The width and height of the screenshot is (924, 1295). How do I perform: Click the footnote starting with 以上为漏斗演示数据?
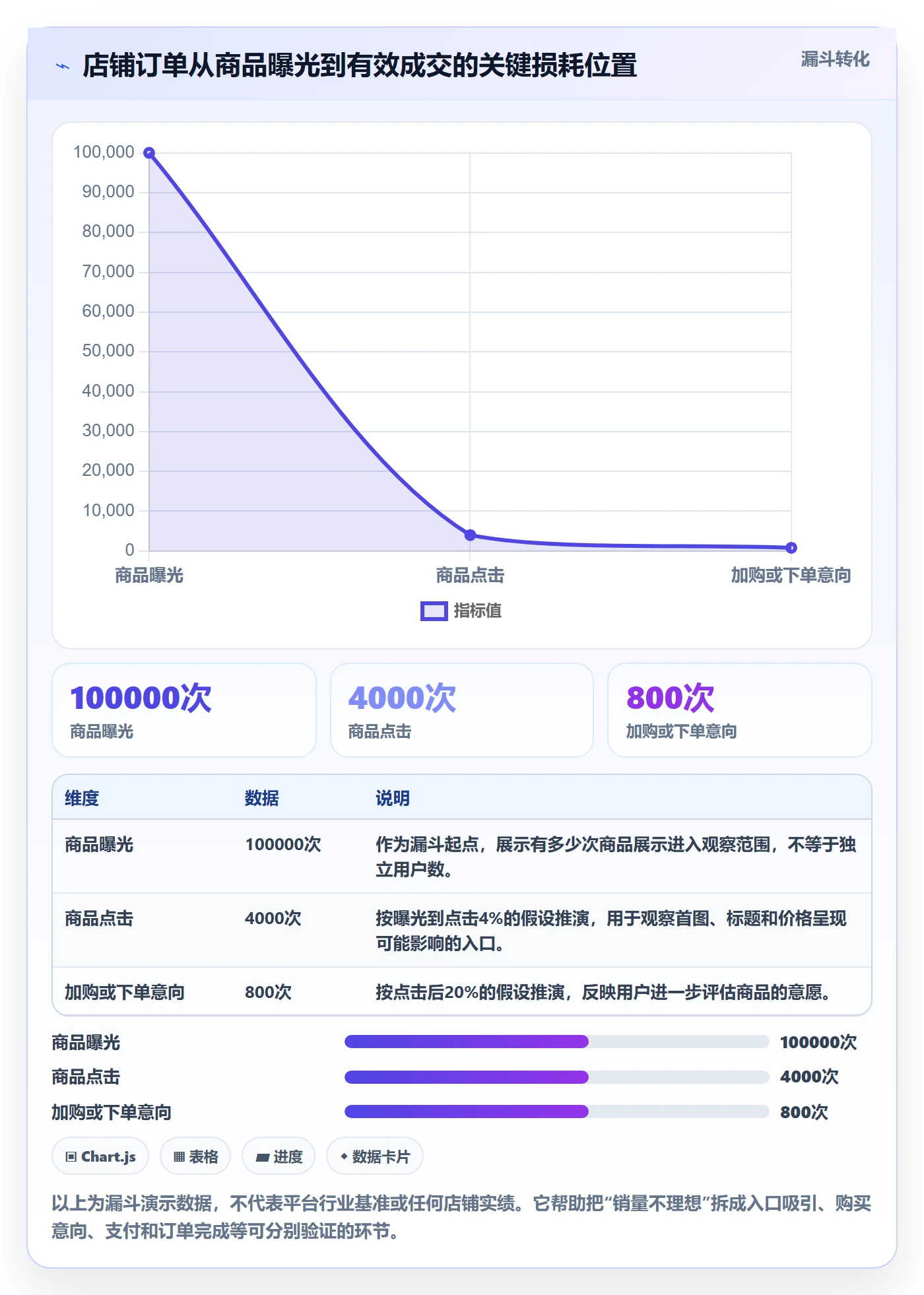461,1217
